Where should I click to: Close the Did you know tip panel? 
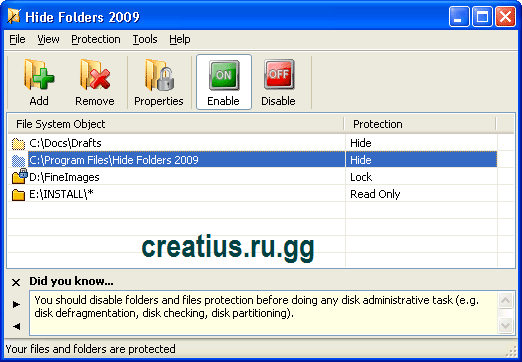(16, 283)
